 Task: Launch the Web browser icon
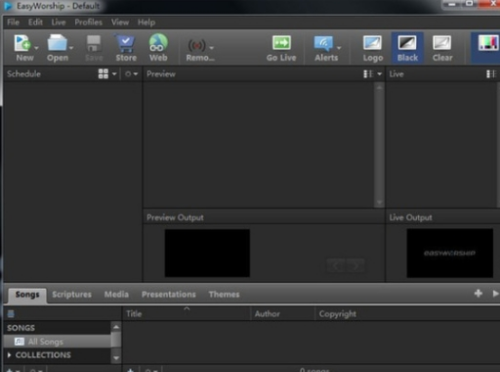coord(158,43)
